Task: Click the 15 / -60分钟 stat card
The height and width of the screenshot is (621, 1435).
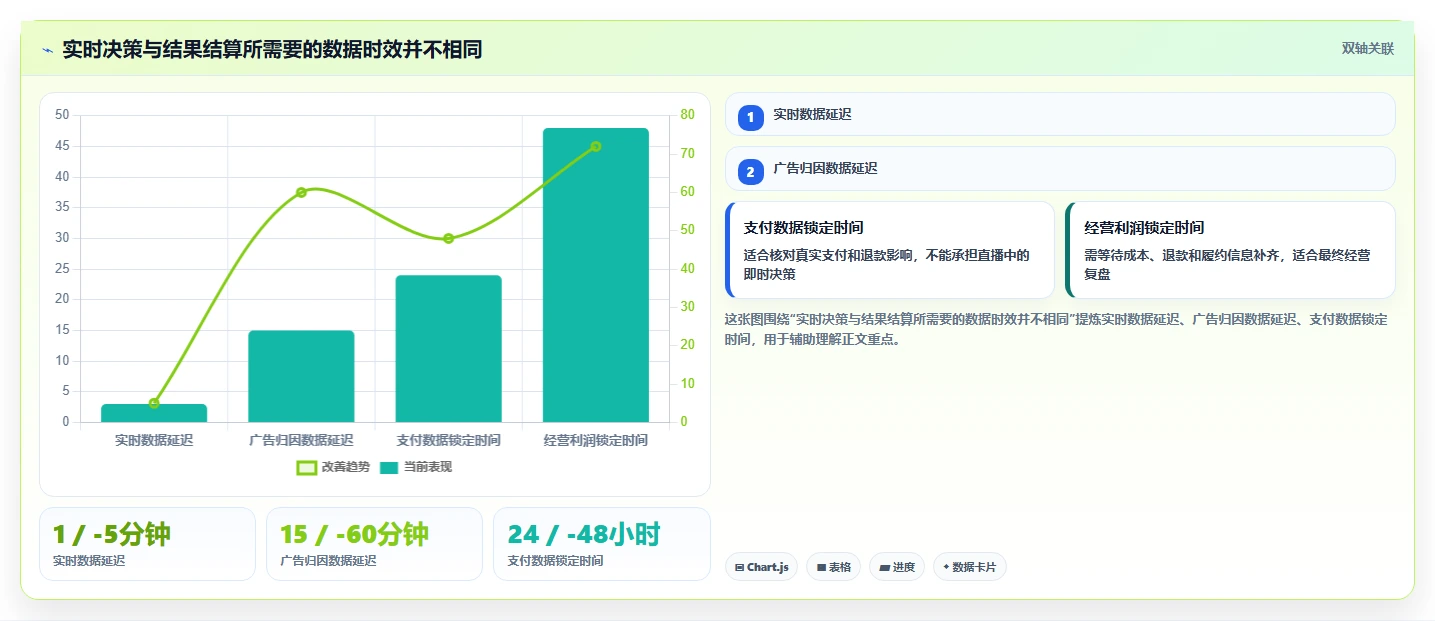Action: pos(374,544)
